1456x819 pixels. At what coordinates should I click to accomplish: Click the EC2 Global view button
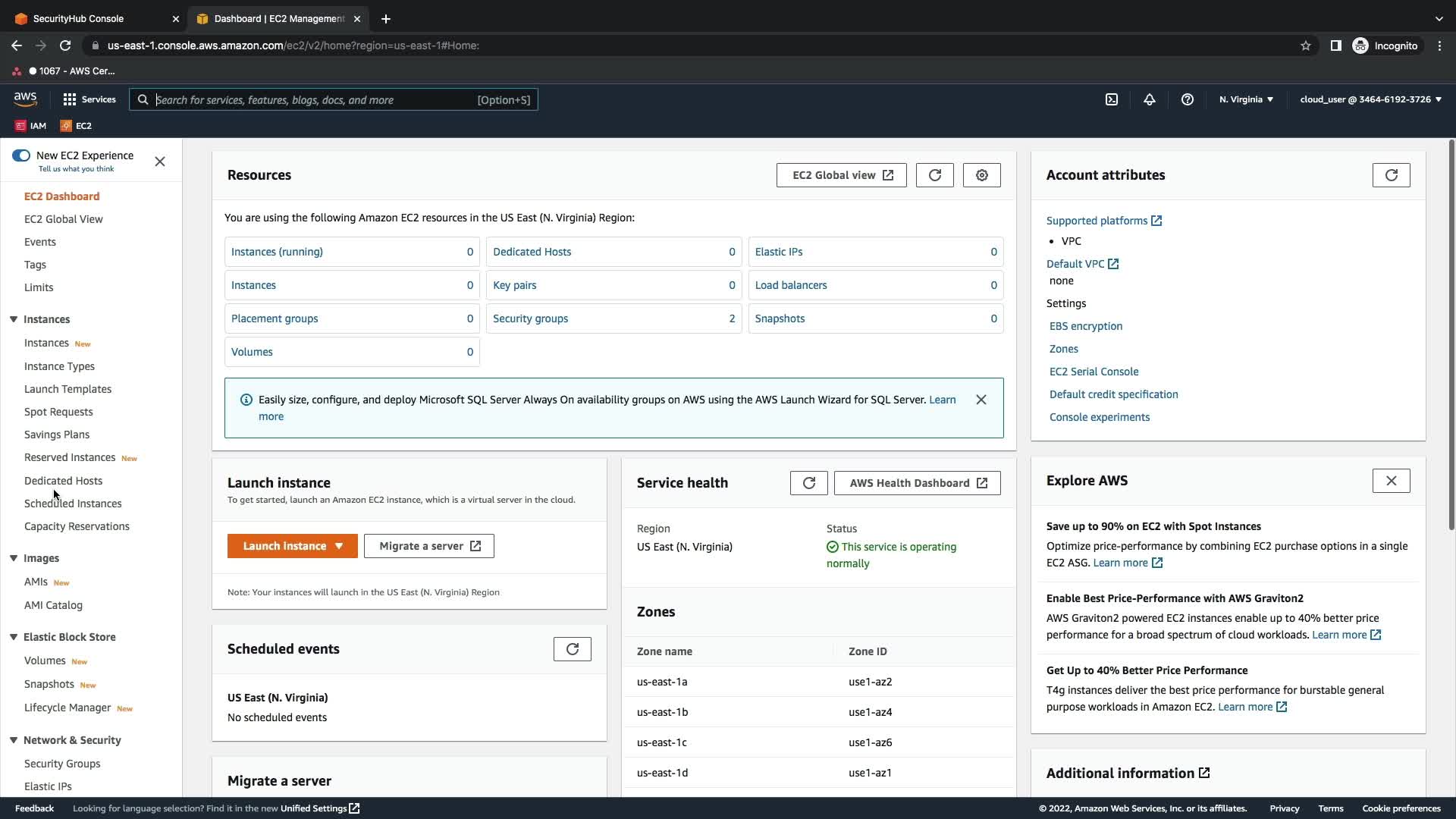pyautogui.click(x=841, y=175)
